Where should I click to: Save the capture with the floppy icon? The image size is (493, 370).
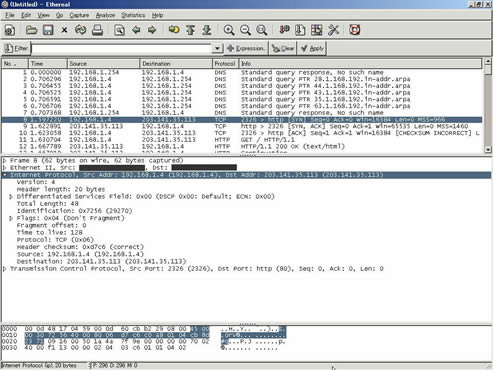click(x=48, y=30)
